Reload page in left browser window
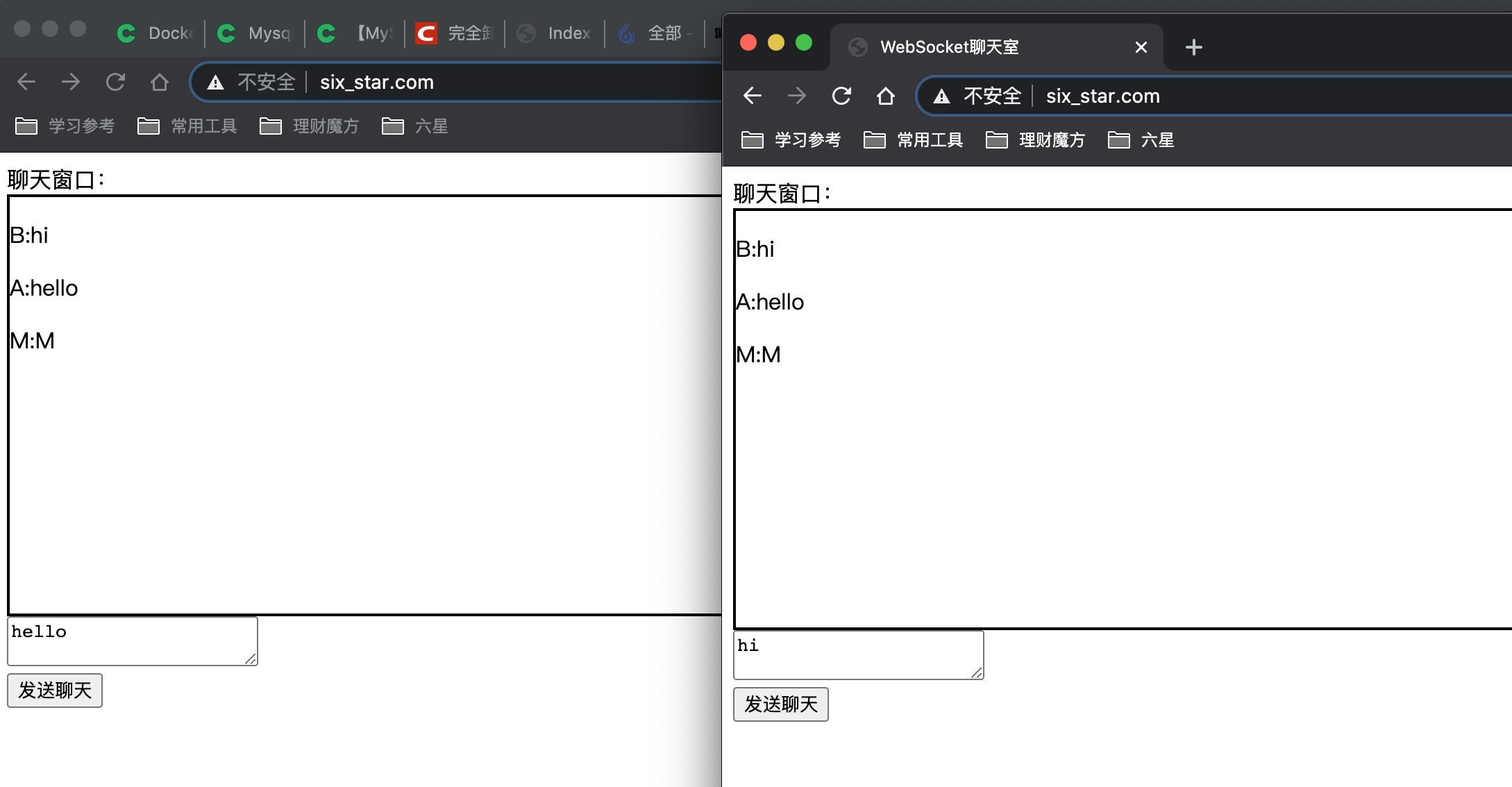Screen dimensions: 1512x787 115,82
